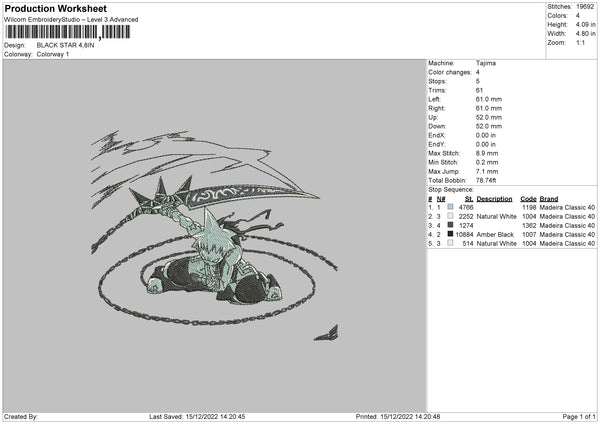The width and height of the screenshot is (600, 424).
Task: Click the Total Bobbin value 78.74ft
Action: (x=486, y=180)
